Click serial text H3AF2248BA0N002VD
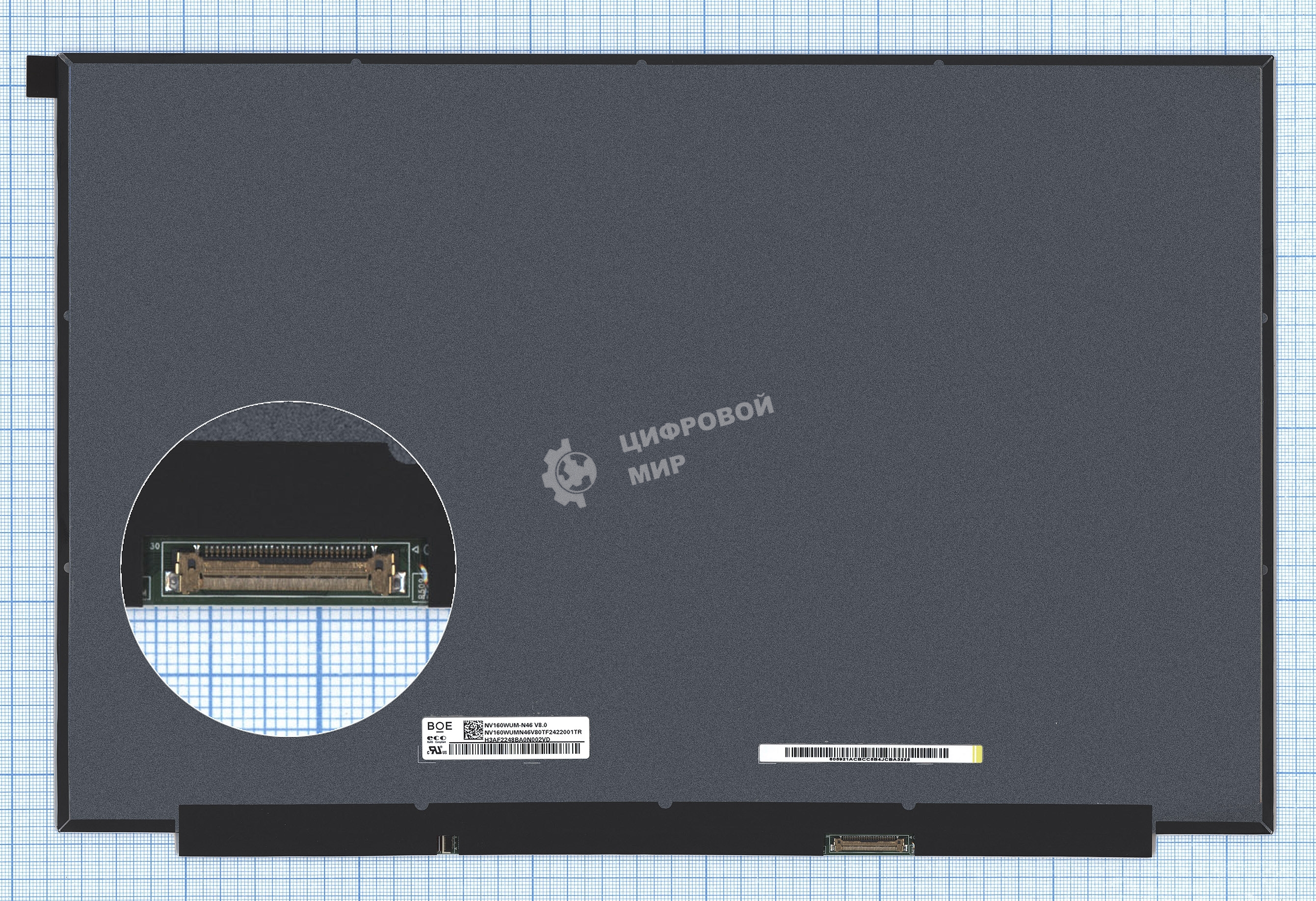The width and height of the screenshot is (1316, 901). click(518, 740)
